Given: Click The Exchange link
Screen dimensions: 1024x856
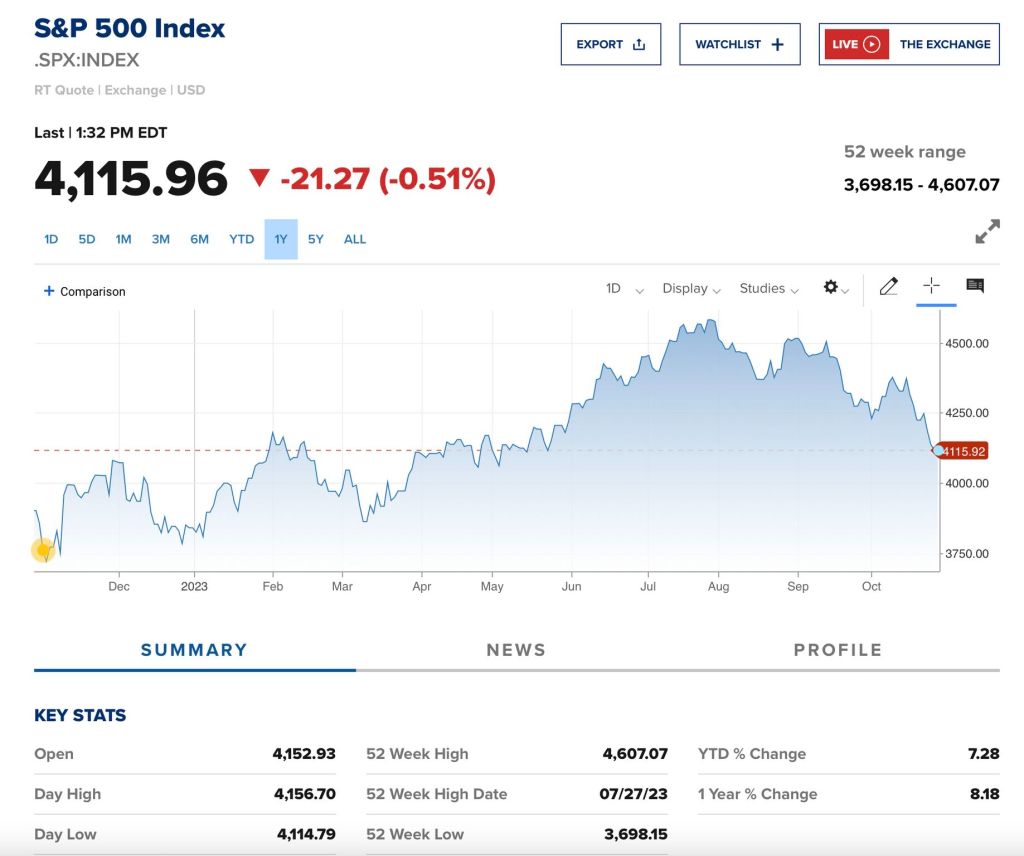Looking at the screenshot, I should [945, 44].
